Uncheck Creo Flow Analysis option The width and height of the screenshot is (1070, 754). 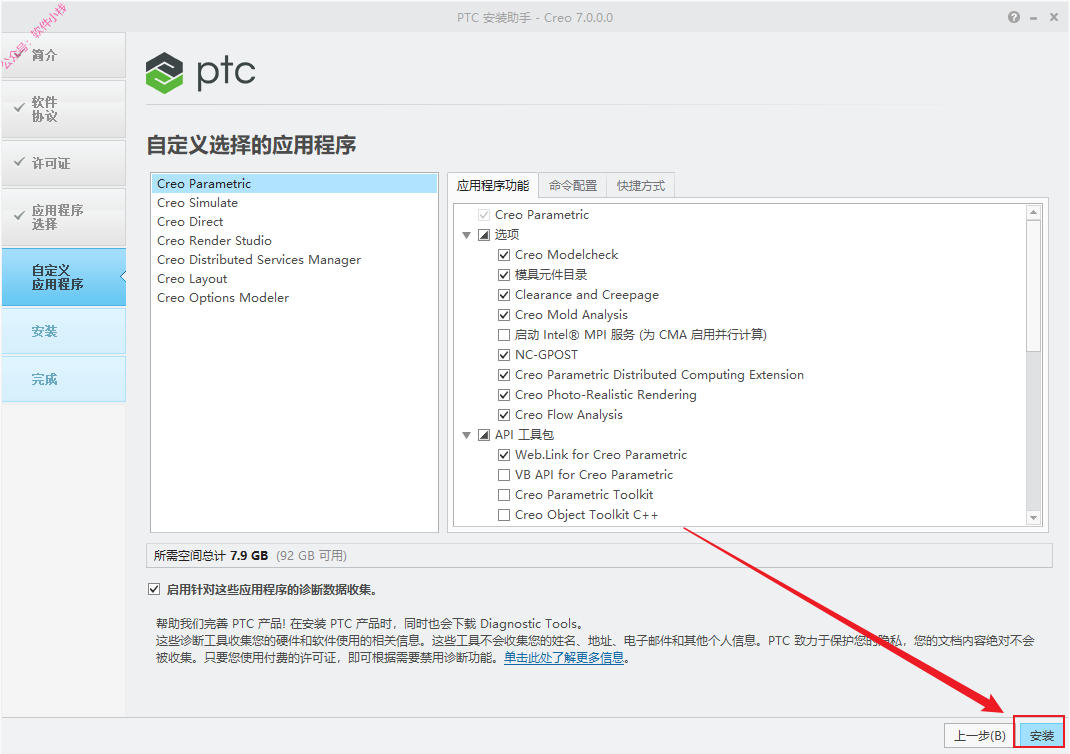(x=504, y=415)
